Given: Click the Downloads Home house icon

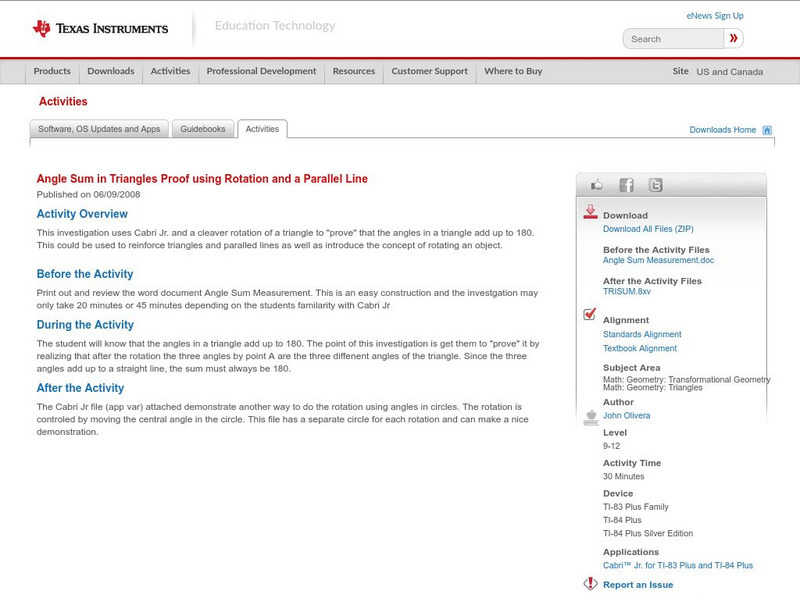Looking at the screenshot, I should [x=767, y=130].
